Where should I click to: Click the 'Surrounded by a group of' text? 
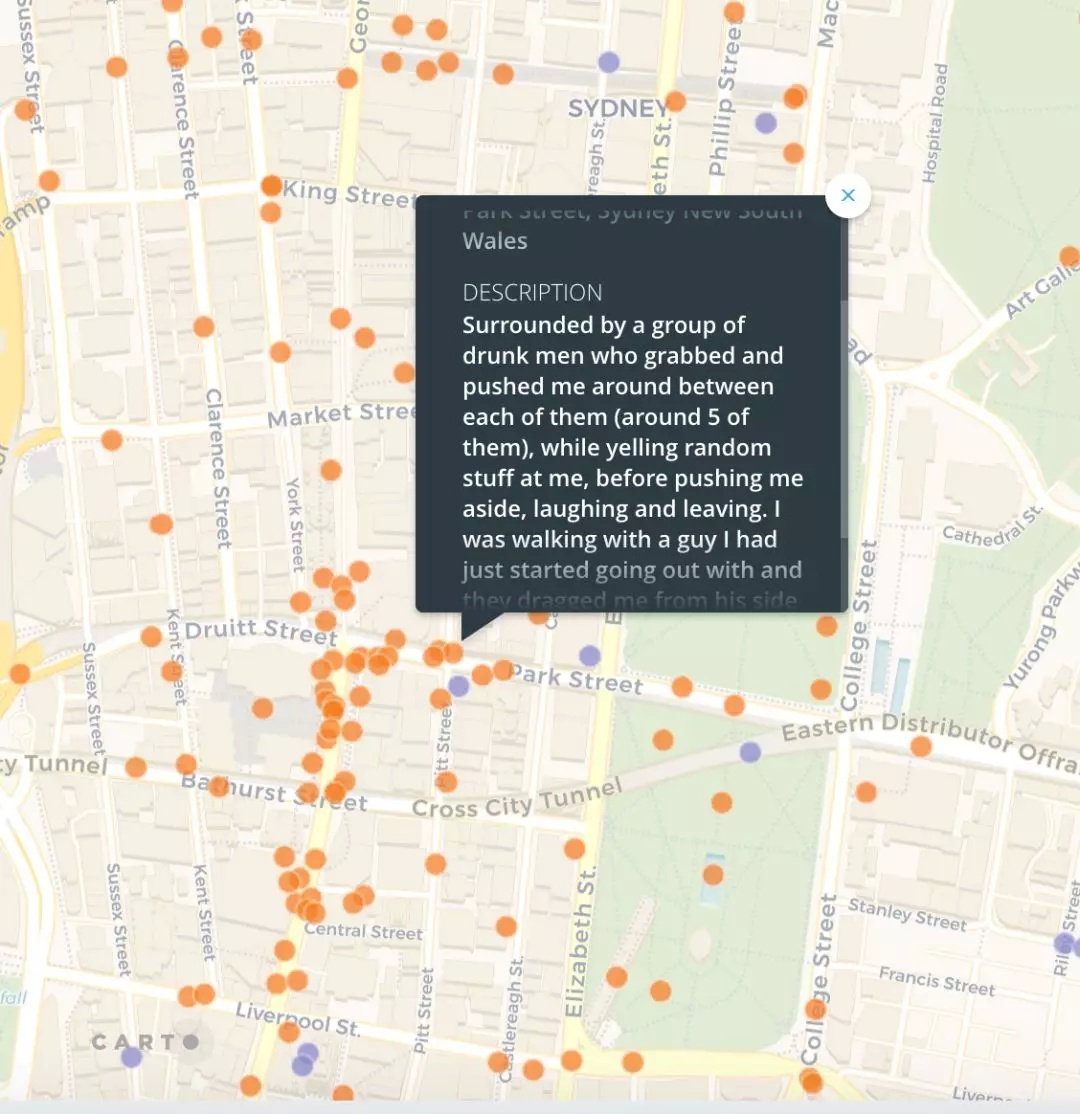point(603,325)
